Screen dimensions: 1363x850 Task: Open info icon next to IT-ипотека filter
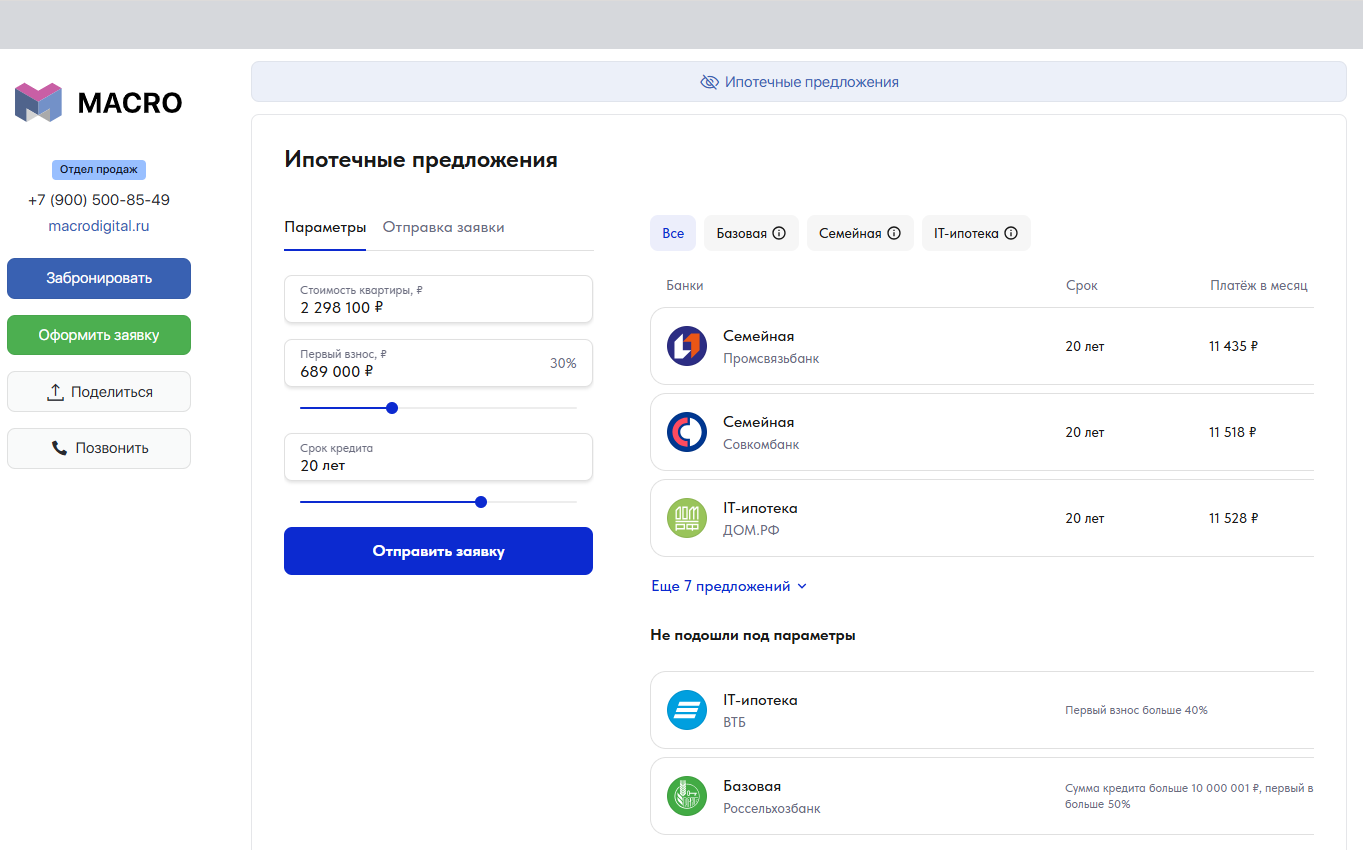pyautogui.click(x=1011, y=233)
